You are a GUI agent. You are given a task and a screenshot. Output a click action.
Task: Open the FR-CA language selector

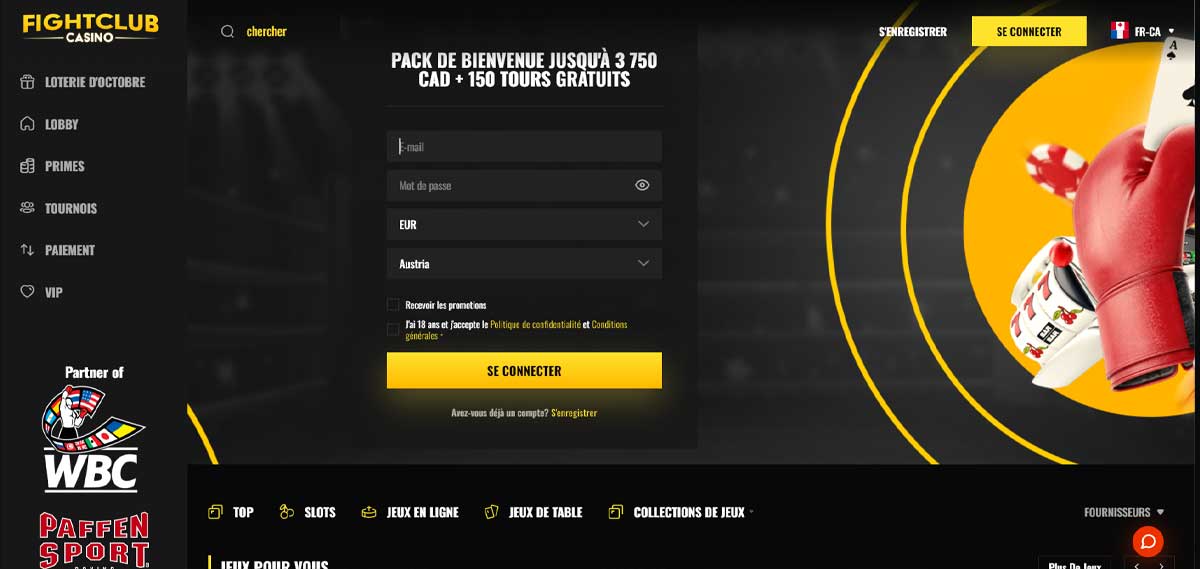click(1142, 31)
